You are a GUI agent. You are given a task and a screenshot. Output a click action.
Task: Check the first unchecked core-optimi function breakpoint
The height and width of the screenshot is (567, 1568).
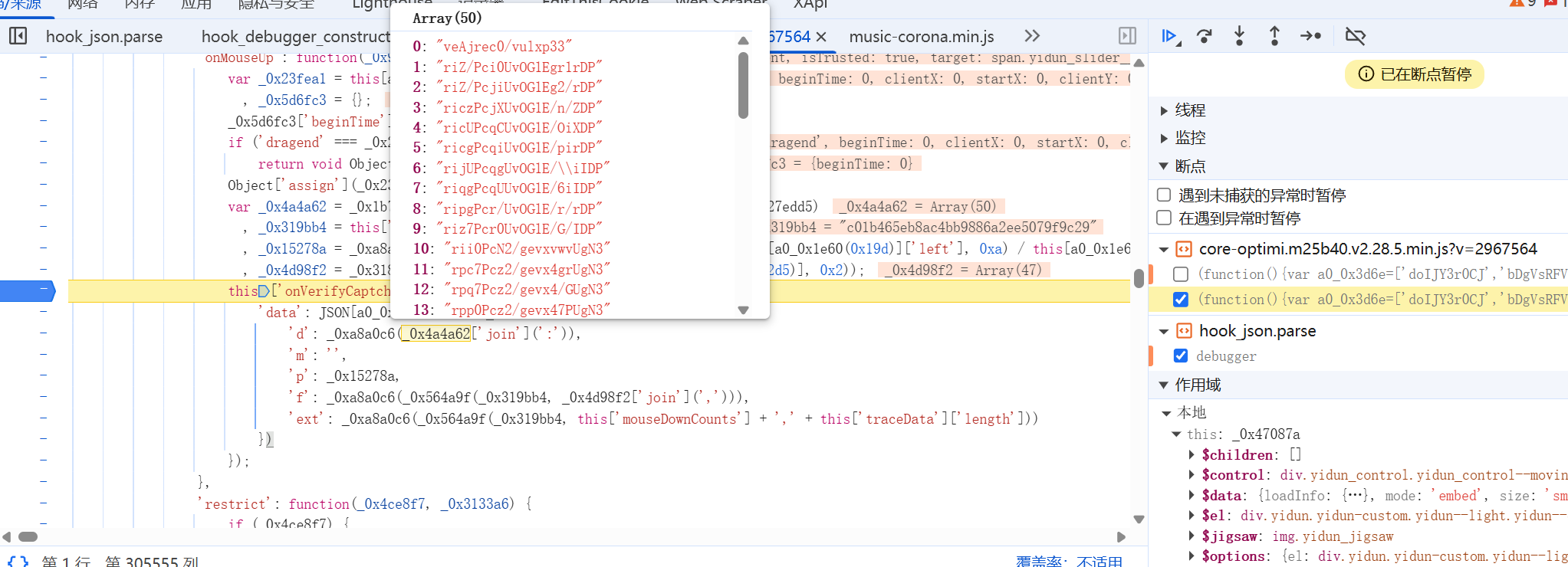point(1181,274)
